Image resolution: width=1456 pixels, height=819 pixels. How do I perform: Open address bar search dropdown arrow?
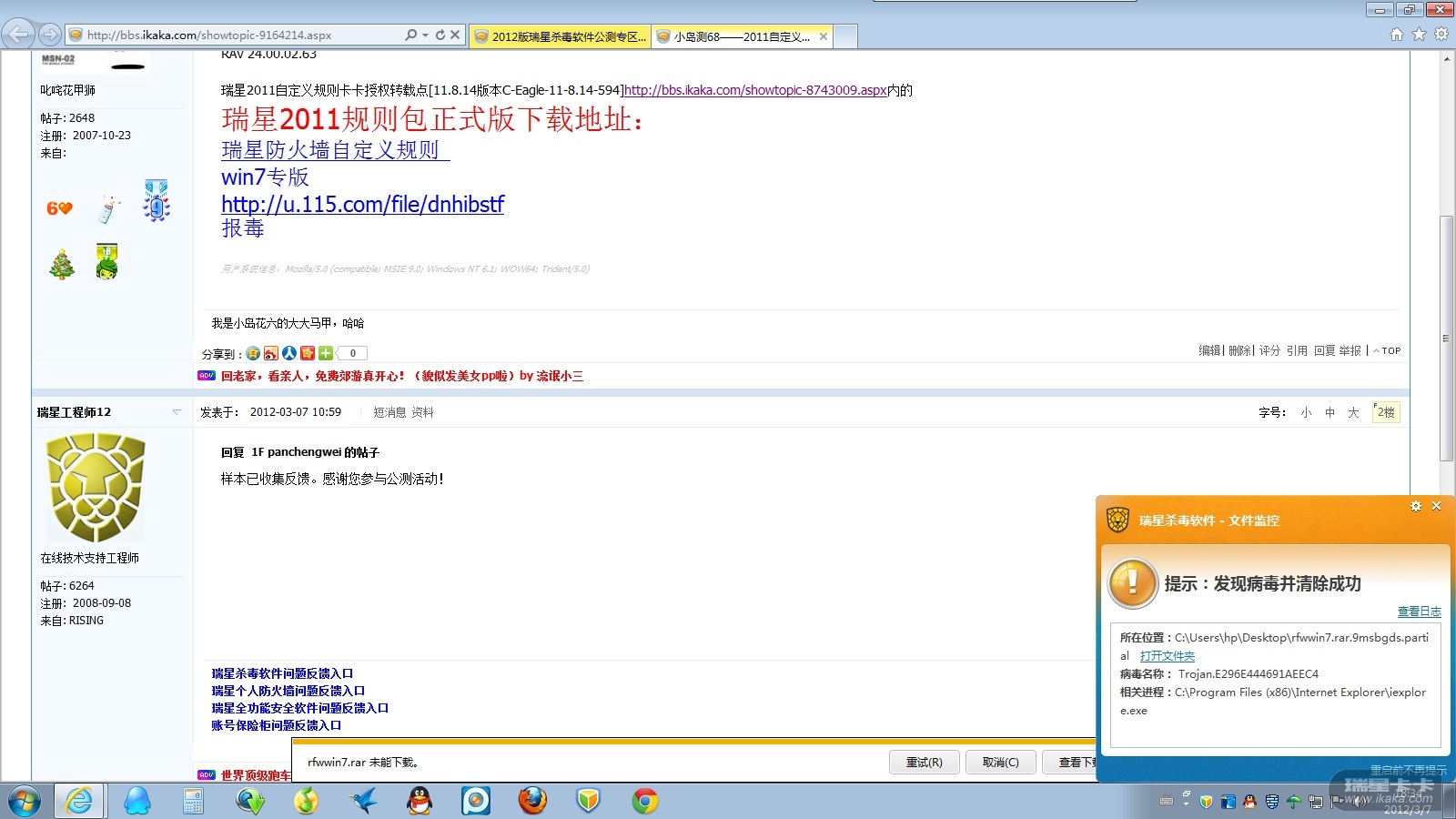point(425,35)
